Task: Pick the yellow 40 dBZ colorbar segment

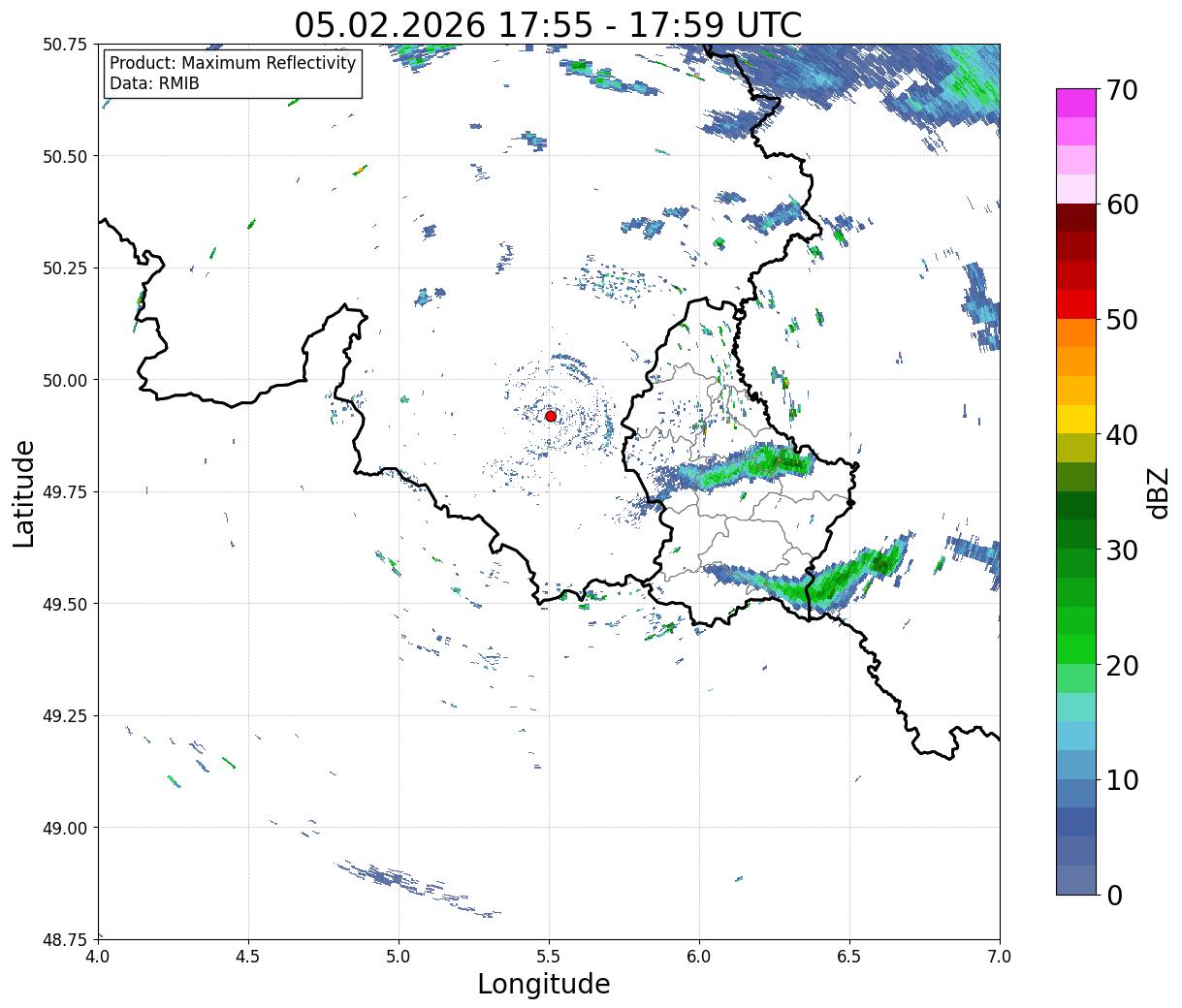Action: pyautogui.click(x=1076, y=419)
